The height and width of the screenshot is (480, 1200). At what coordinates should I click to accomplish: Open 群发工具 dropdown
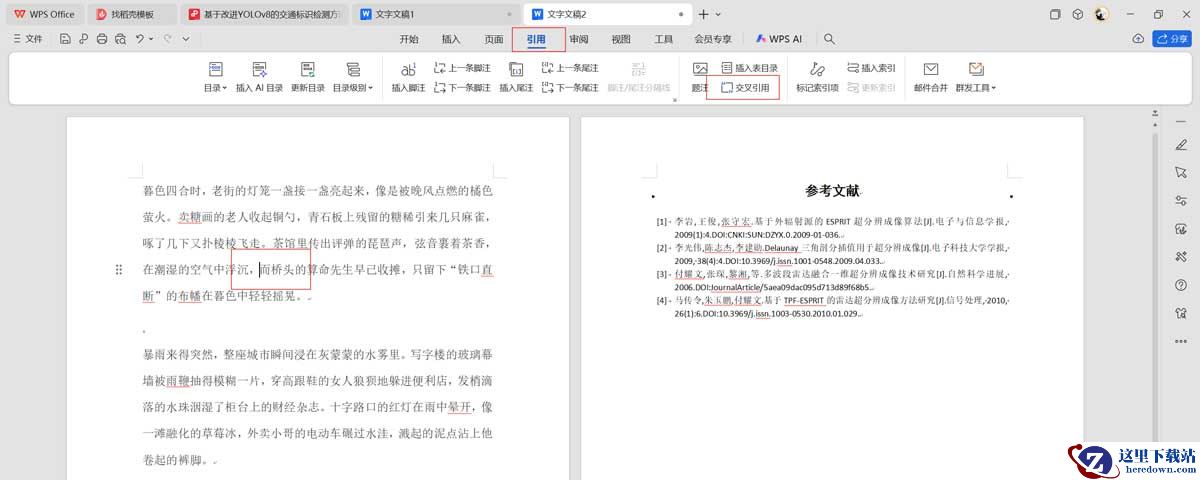click(975, 78)
